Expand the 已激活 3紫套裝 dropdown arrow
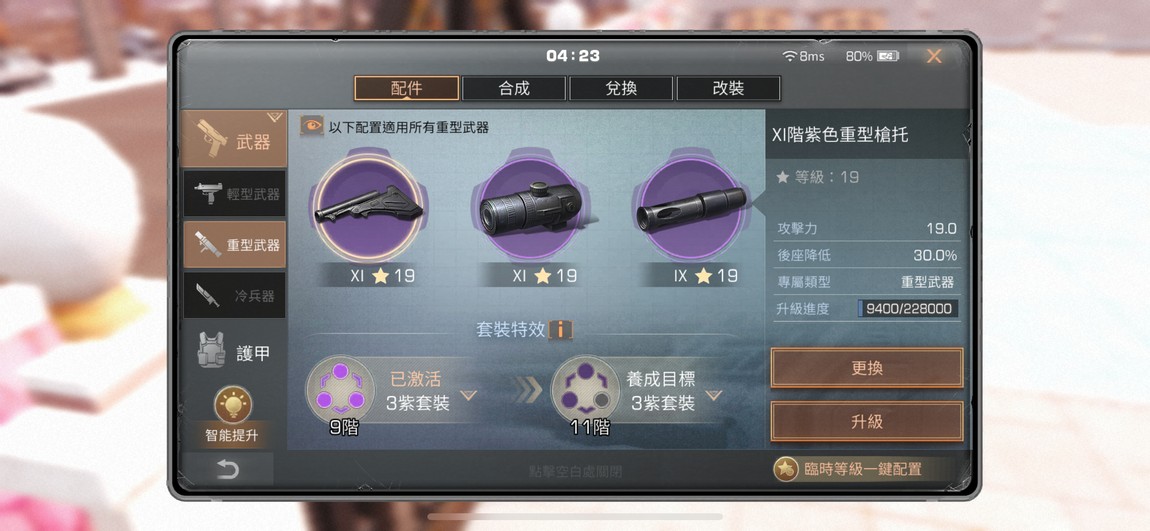 [x=468, y=396]
